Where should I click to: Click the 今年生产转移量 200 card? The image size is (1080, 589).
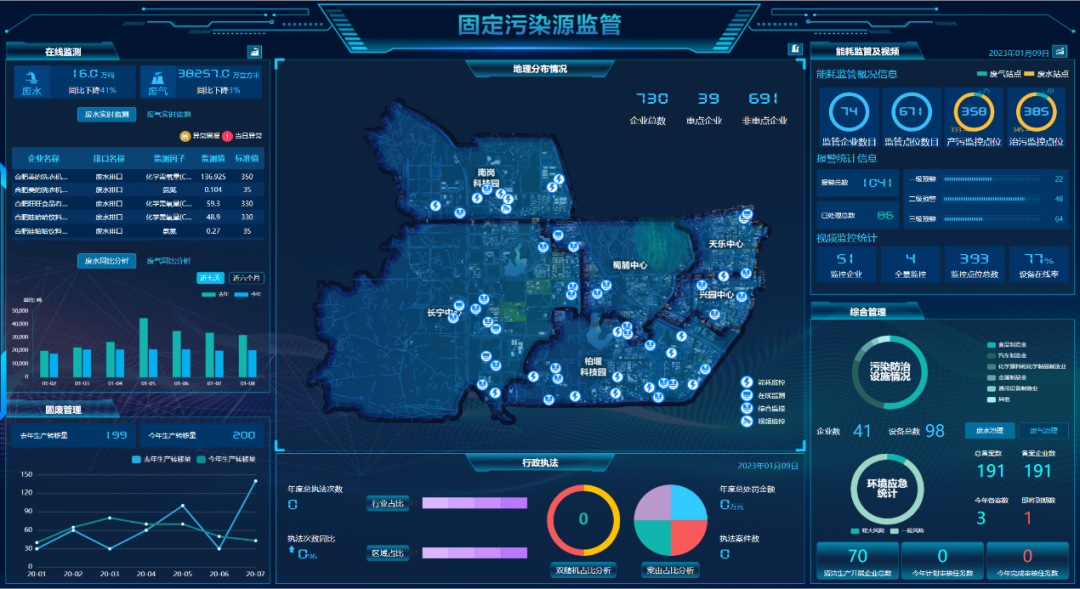[201, 435]
